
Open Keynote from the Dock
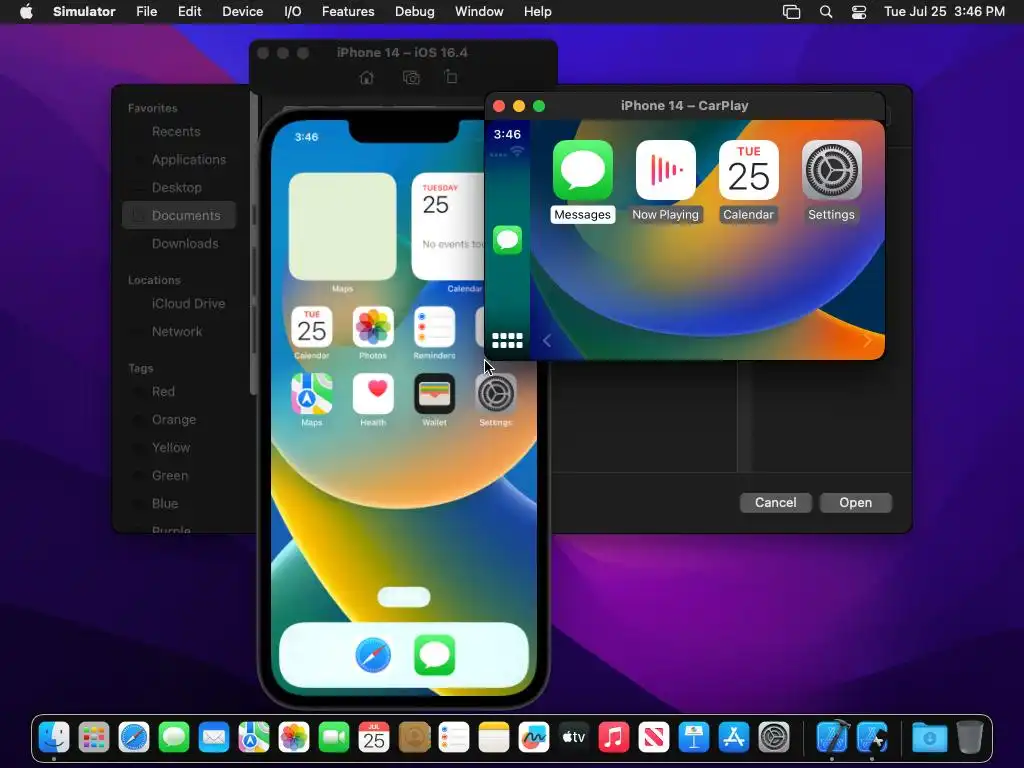coord(694,738)
